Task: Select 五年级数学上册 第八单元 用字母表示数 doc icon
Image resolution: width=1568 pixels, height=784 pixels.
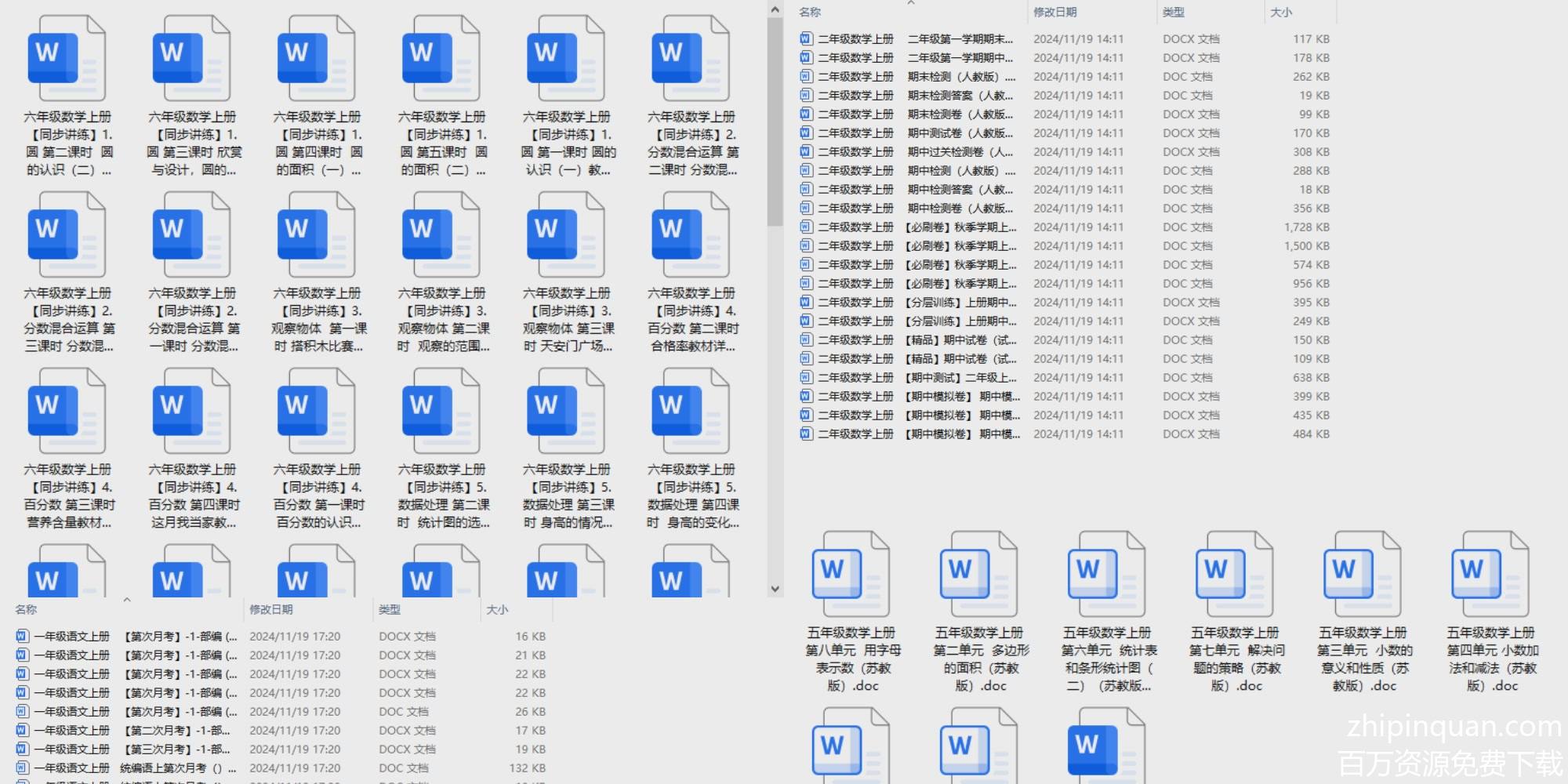Action: 851,575
